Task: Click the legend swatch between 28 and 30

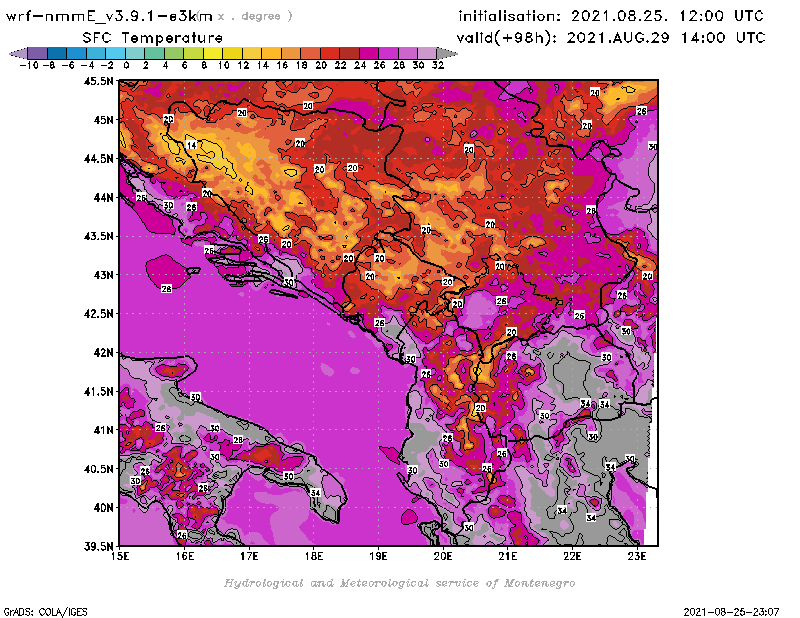Action: (407, 53)
